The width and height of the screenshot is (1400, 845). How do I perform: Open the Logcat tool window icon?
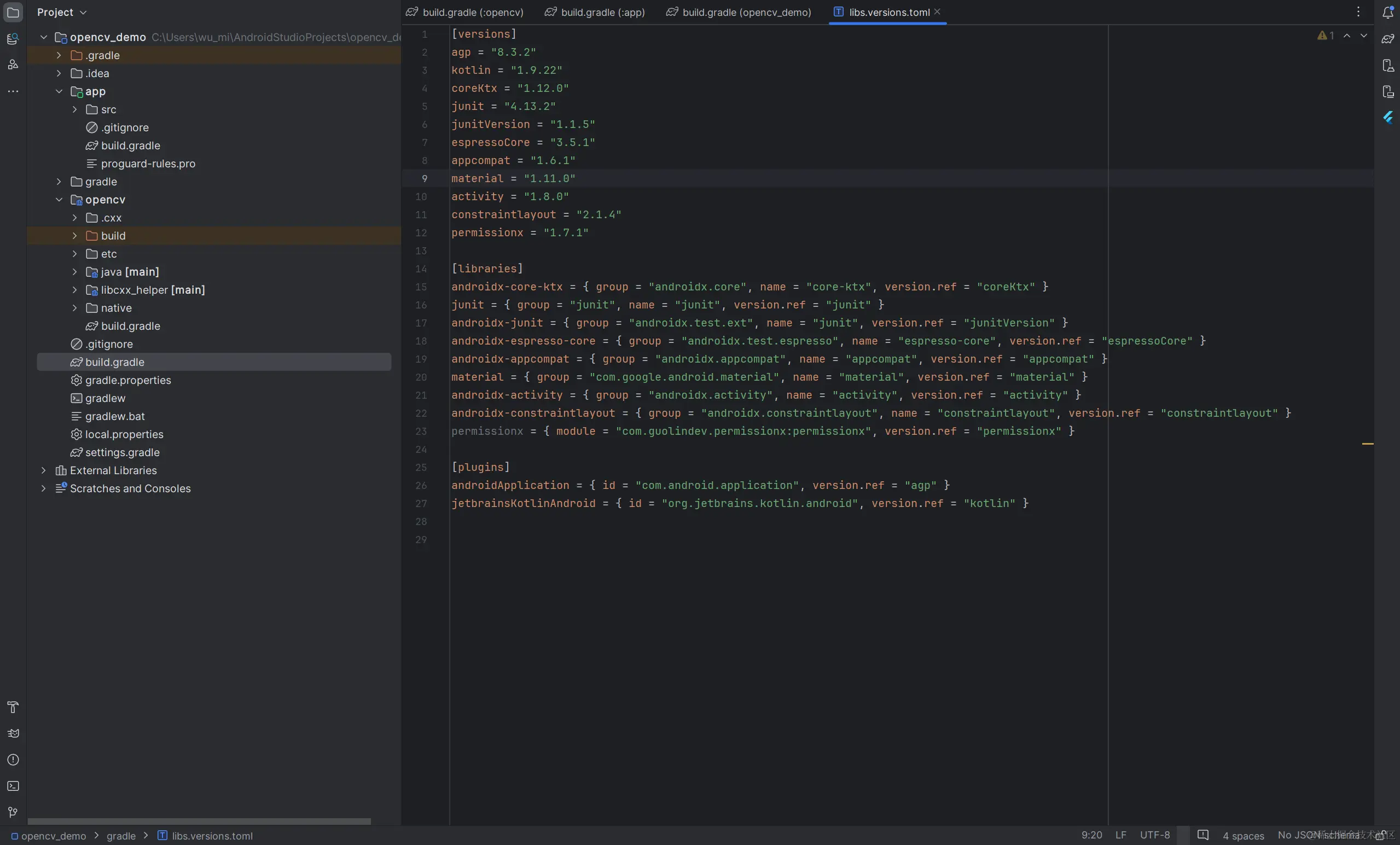(x=13, y=733)
